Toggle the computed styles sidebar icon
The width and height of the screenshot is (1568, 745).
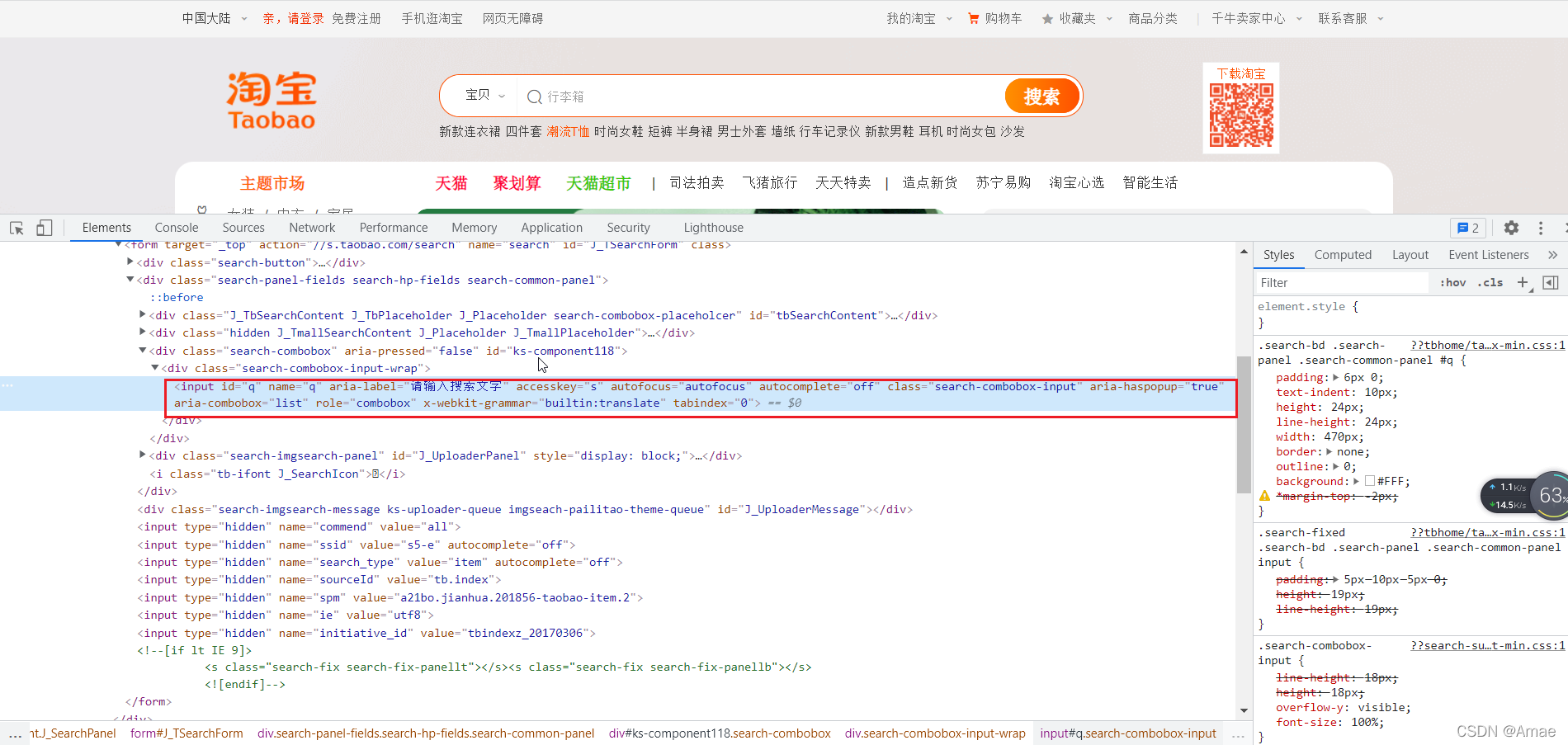click(1551, 282)
